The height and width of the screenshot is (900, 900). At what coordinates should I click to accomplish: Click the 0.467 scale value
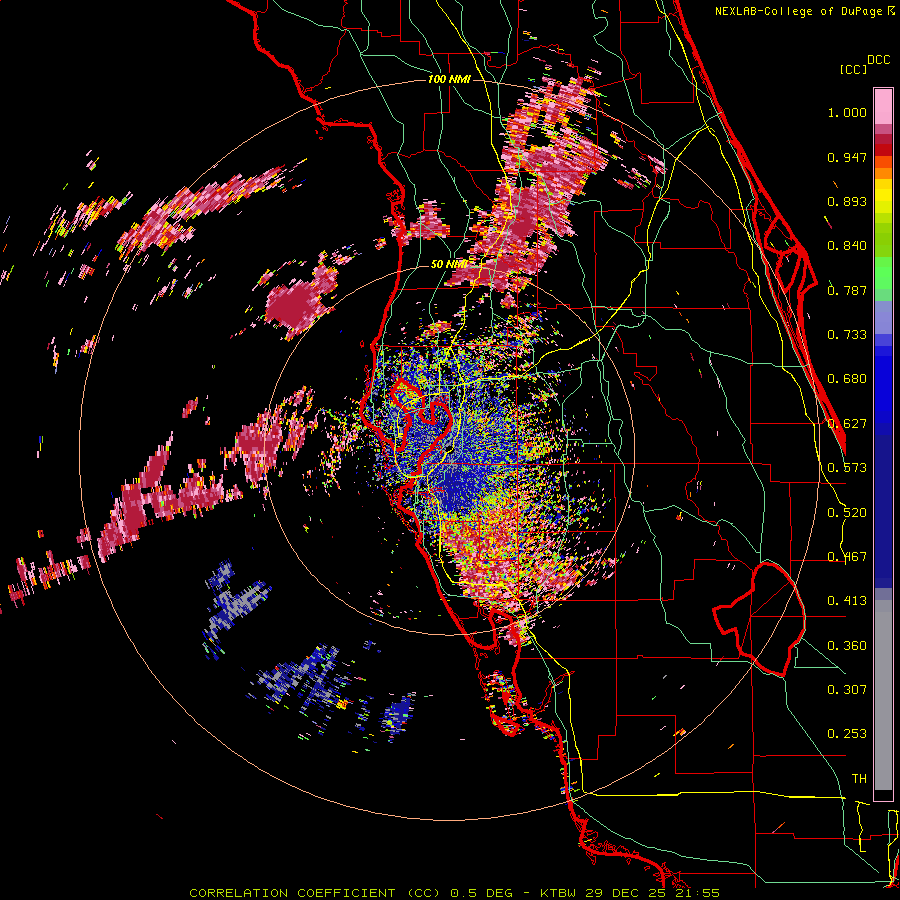(847, 557)
